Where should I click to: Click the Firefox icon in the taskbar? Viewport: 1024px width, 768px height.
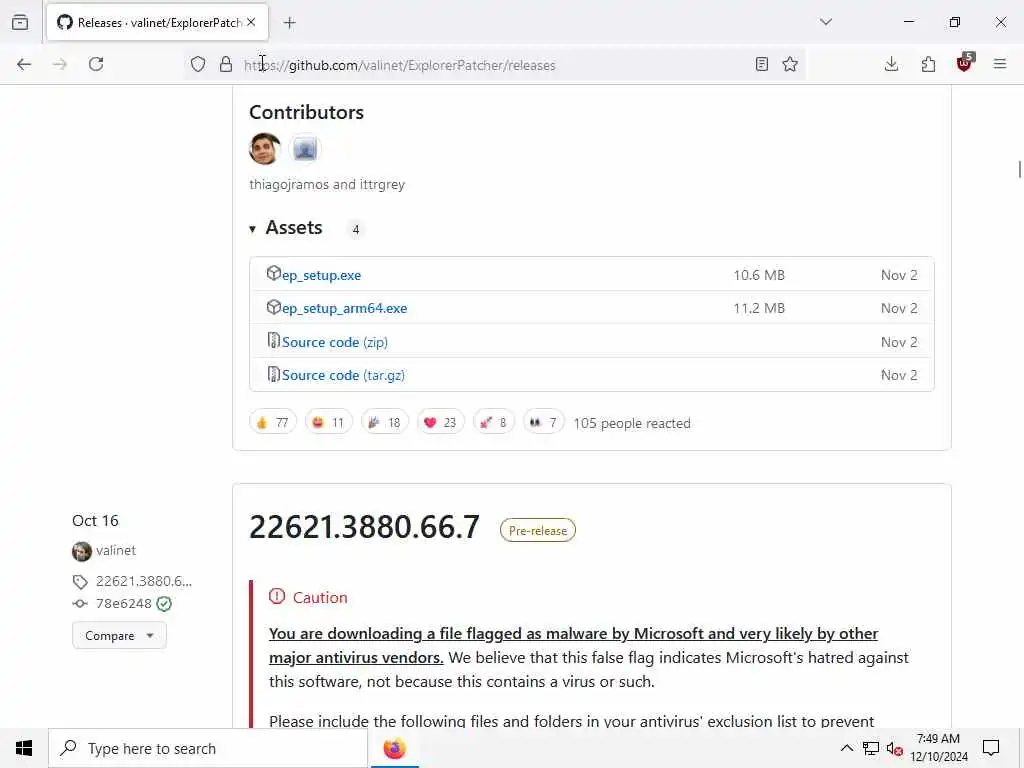pyautogui.click(x=394, y=748)
